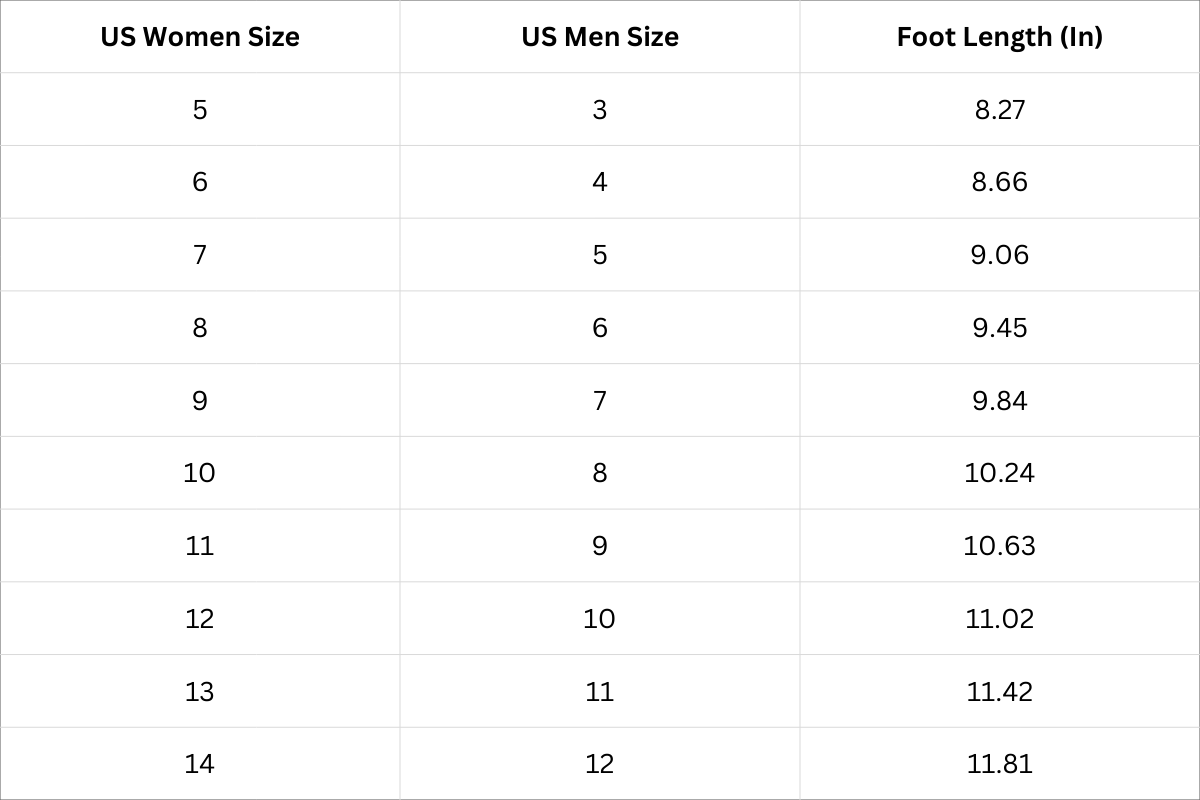Select the 10.63 foot length cell
Image resolution: width=1200 pixels, height=800 pixels.
pos(1000,546)
